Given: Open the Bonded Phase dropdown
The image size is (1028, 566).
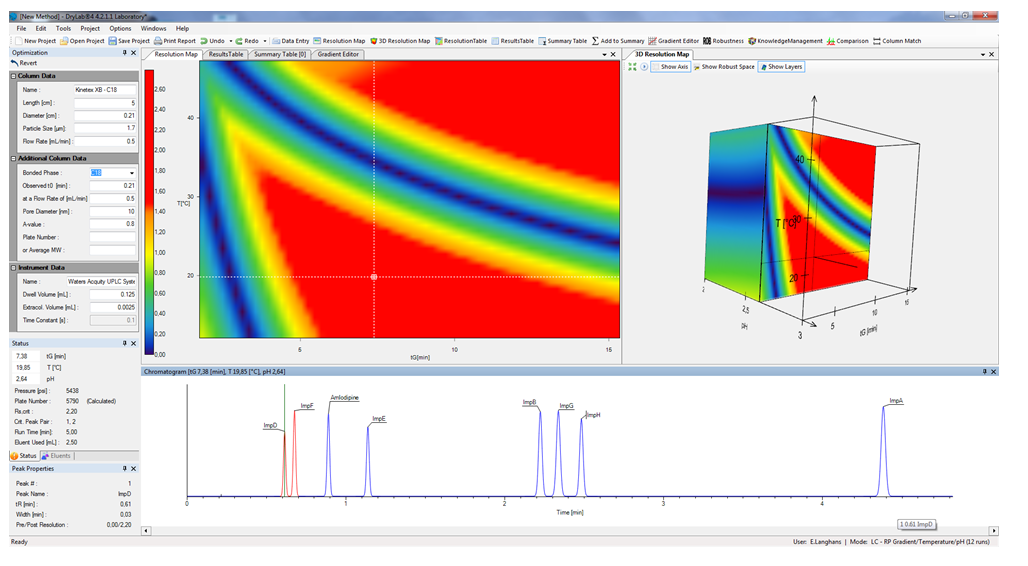Looking at the screenshot, I should click(131, 173).
